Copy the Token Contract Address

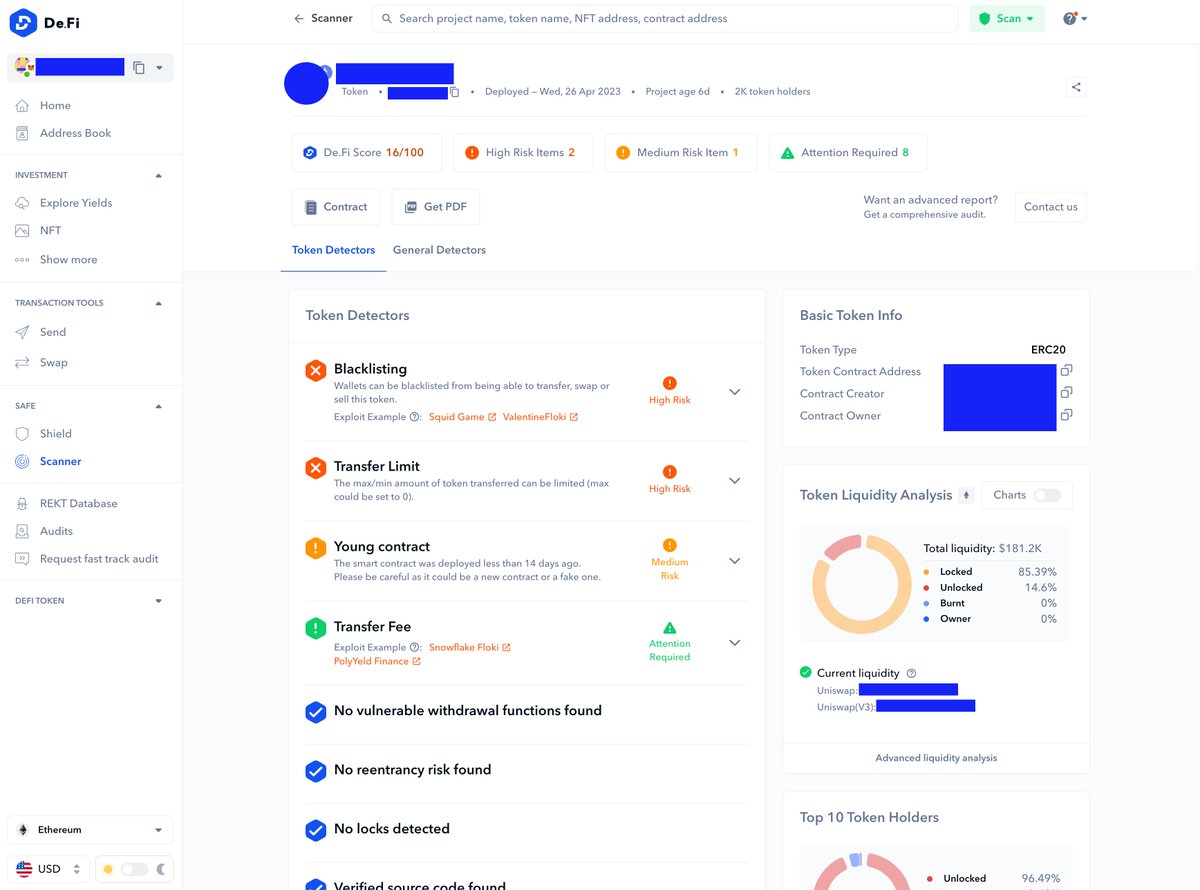pos(1066,371)
